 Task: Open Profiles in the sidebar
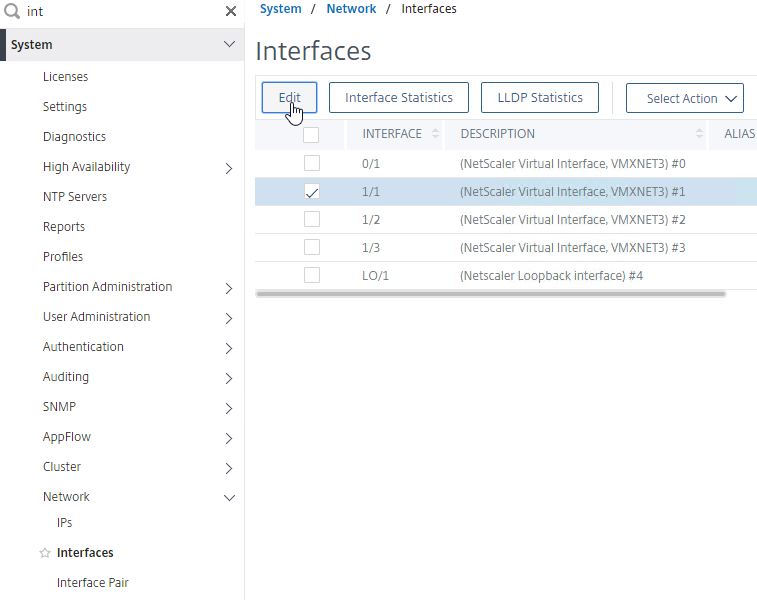coord(63,257)
